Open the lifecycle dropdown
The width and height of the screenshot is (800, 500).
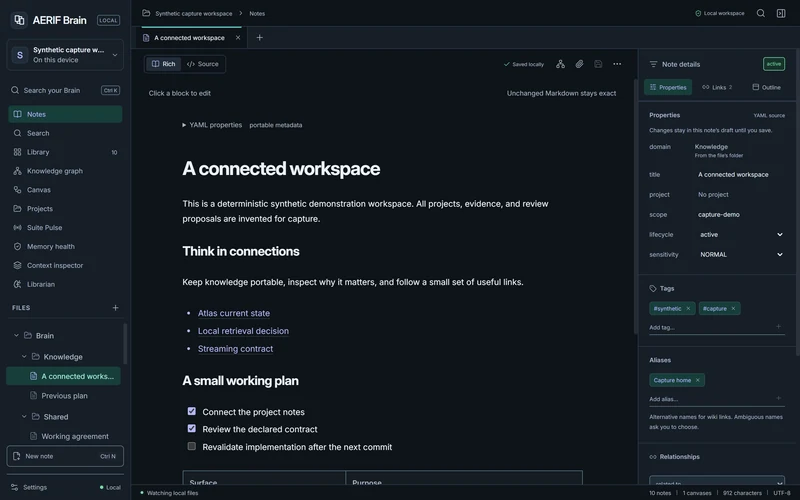pos(740,235)
